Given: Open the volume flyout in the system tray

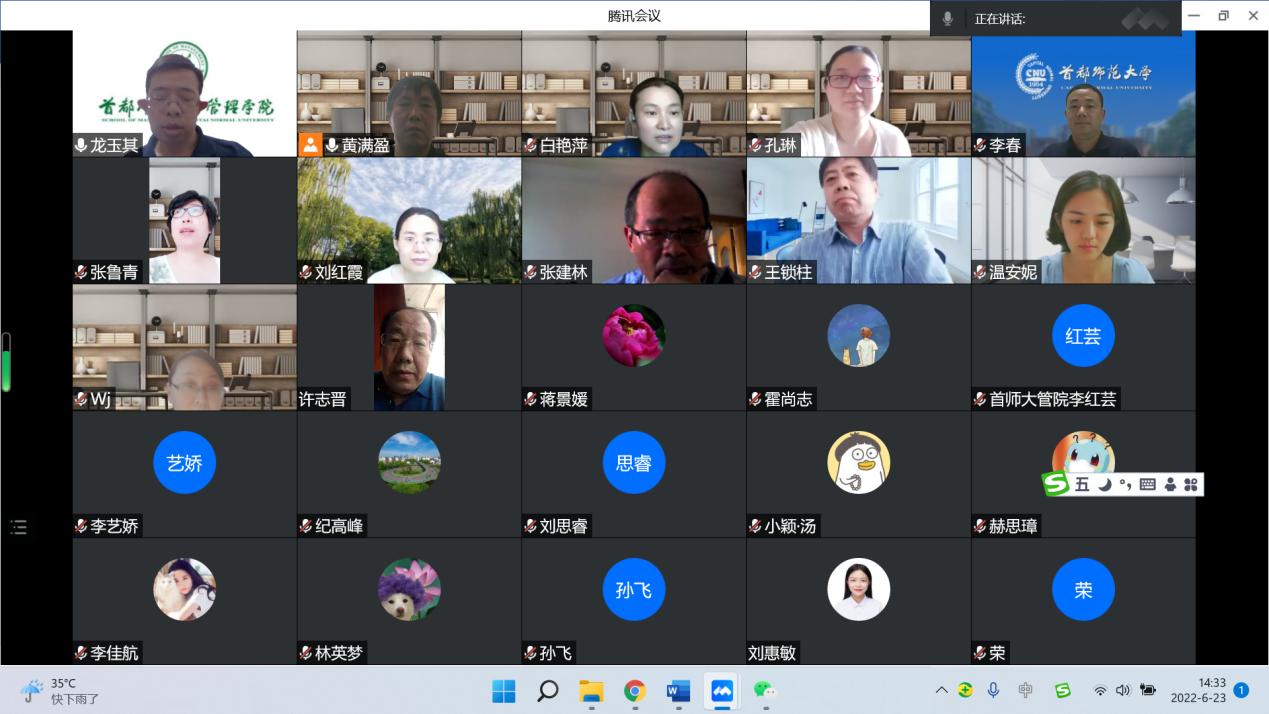Looking at the screenshot, I should point(1122,690).
